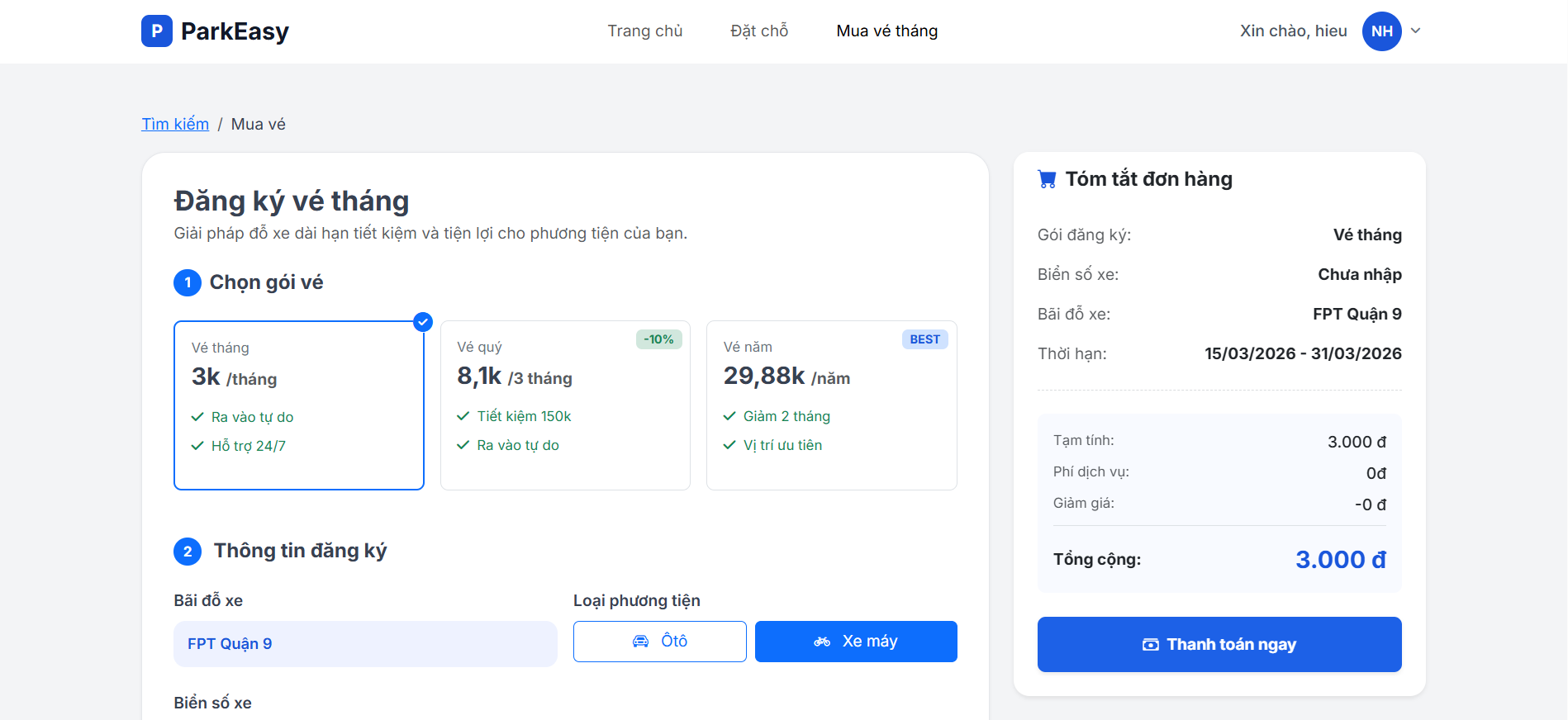1568x720 pixels.
Task: Click the BEST badge on yearly ticket
Action: tap(924, 339)
